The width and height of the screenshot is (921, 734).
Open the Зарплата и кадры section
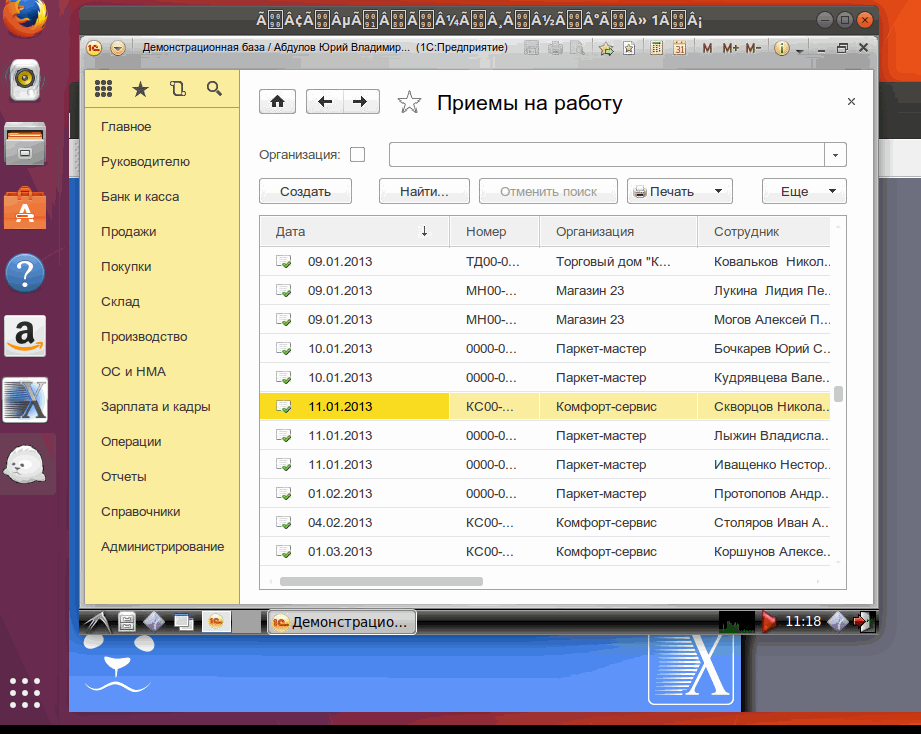tap(147, 407)
